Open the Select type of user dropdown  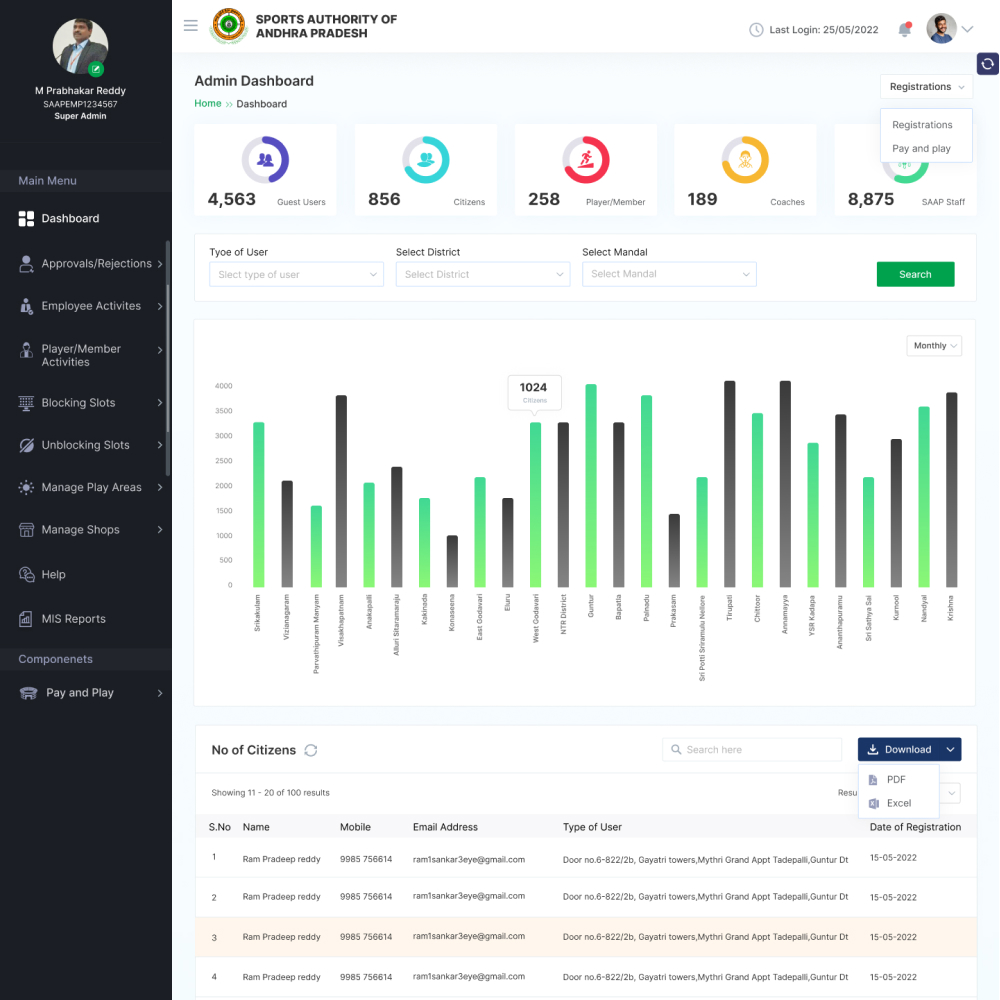(297, 274)
